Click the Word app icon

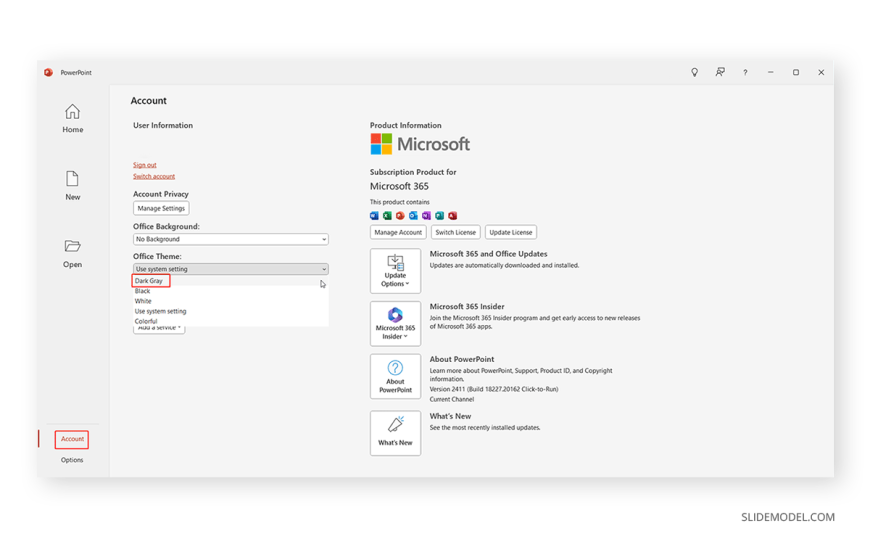click(374, 215)
